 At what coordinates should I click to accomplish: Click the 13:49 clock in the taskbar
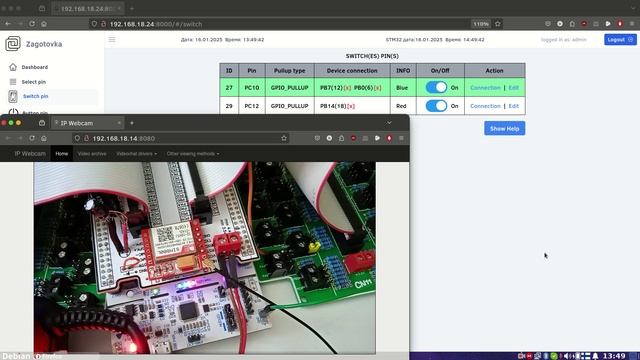(x=614, y=356)
